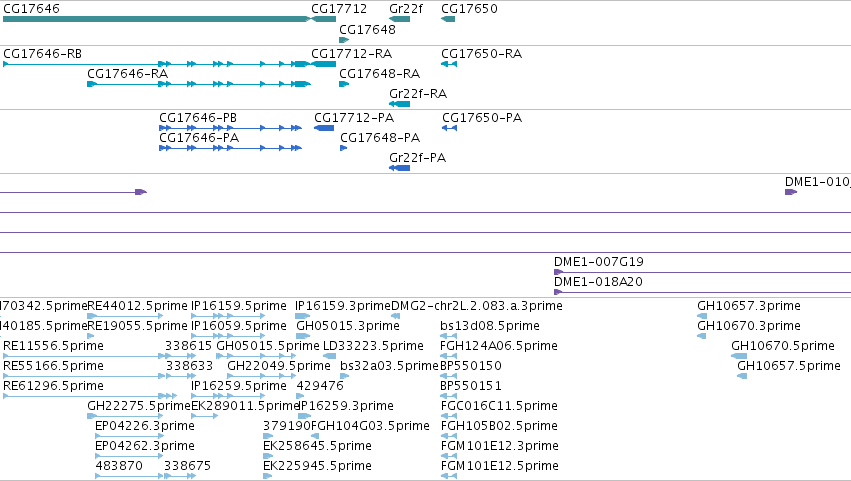The image size is (851, 481).
Task: Select EST RE55166.5prime
Action: click(53, 366)
